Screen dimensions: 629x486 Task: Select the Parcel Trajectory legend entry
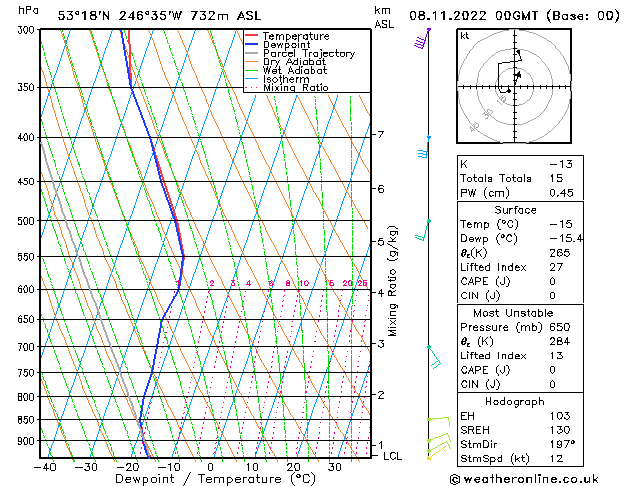tap(308, 54)
